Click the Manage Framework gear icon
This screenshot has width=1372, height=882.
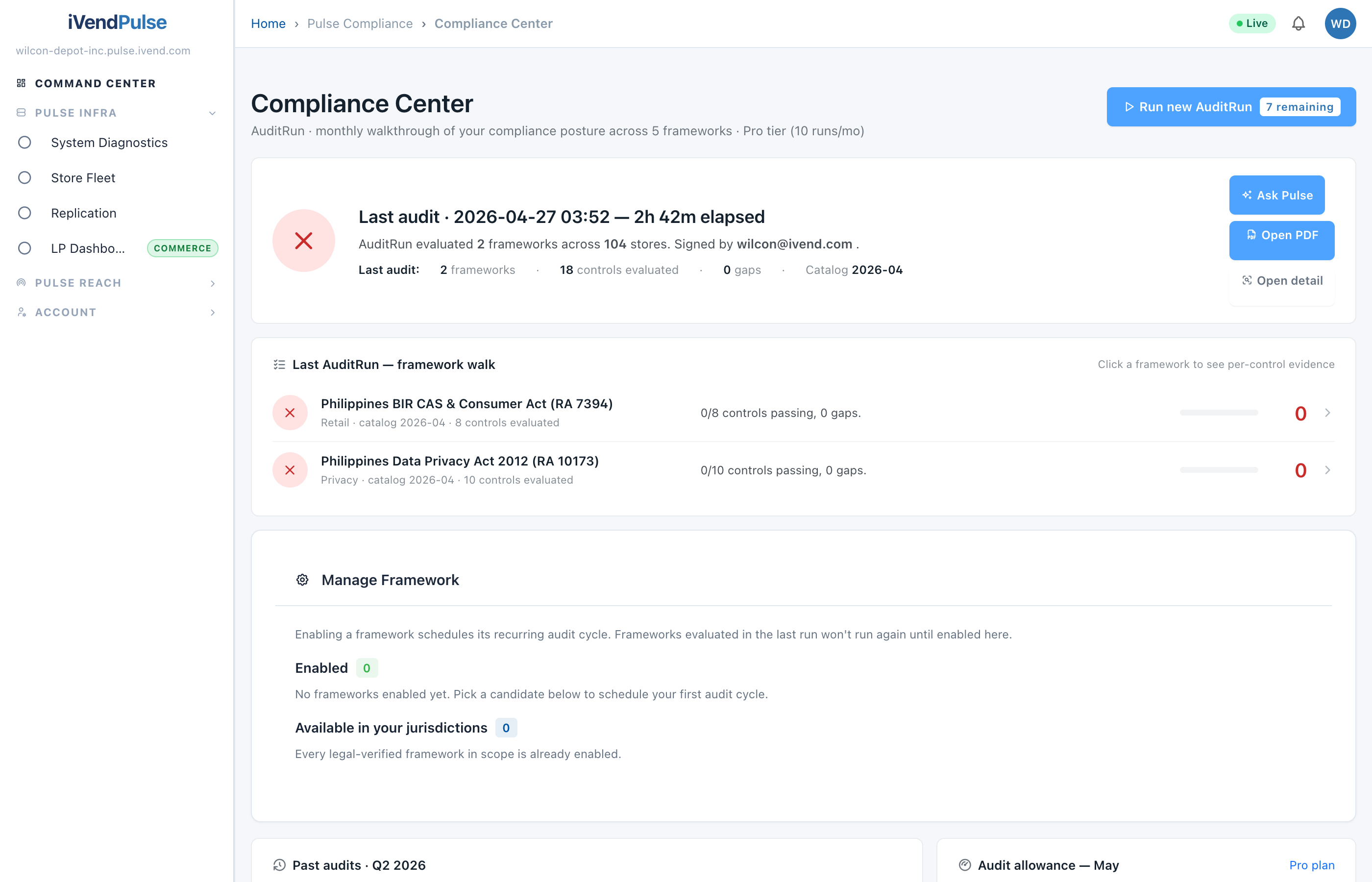302,580
